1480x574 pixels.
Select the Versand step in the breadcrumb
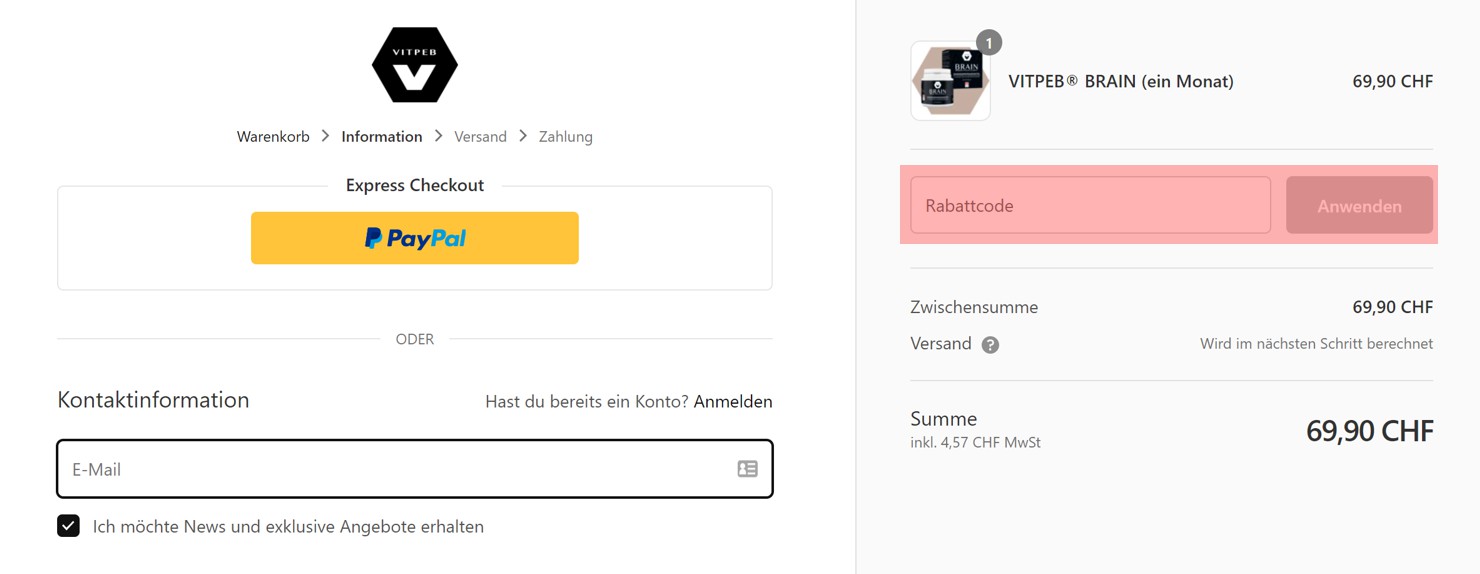pos(480,137)
